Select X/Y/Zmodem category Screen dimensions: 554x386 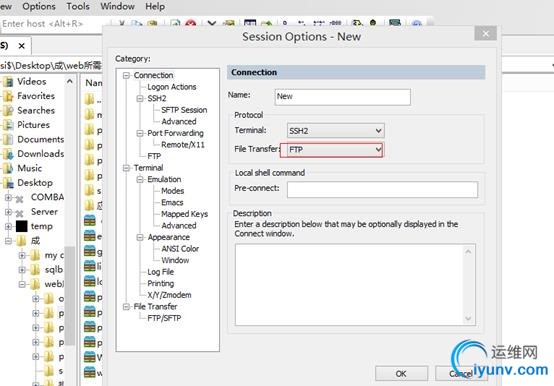point(169,295)
